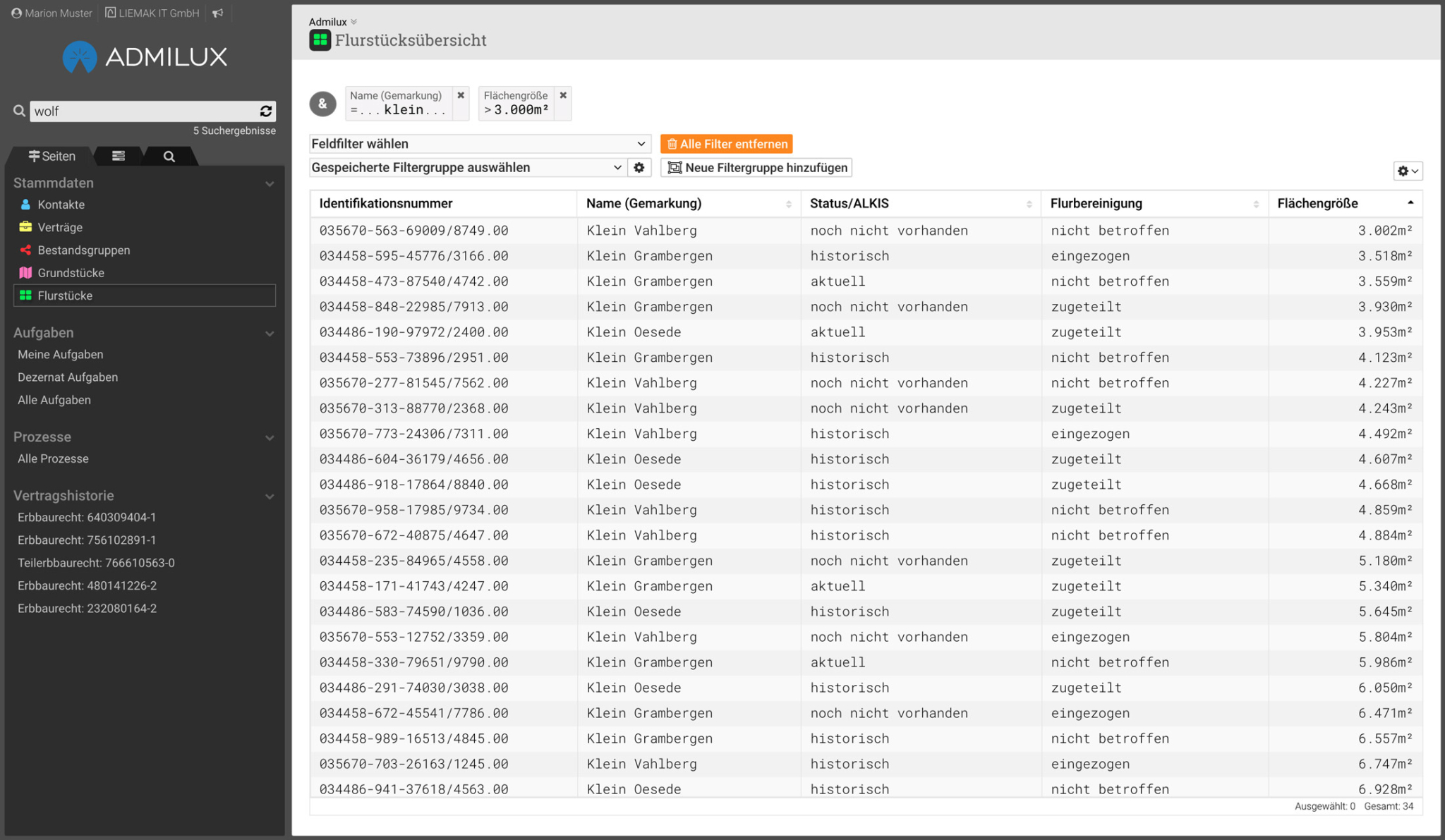Switch to the list view tab
The image size is (1445, 840).
click(x=119, y=156)
